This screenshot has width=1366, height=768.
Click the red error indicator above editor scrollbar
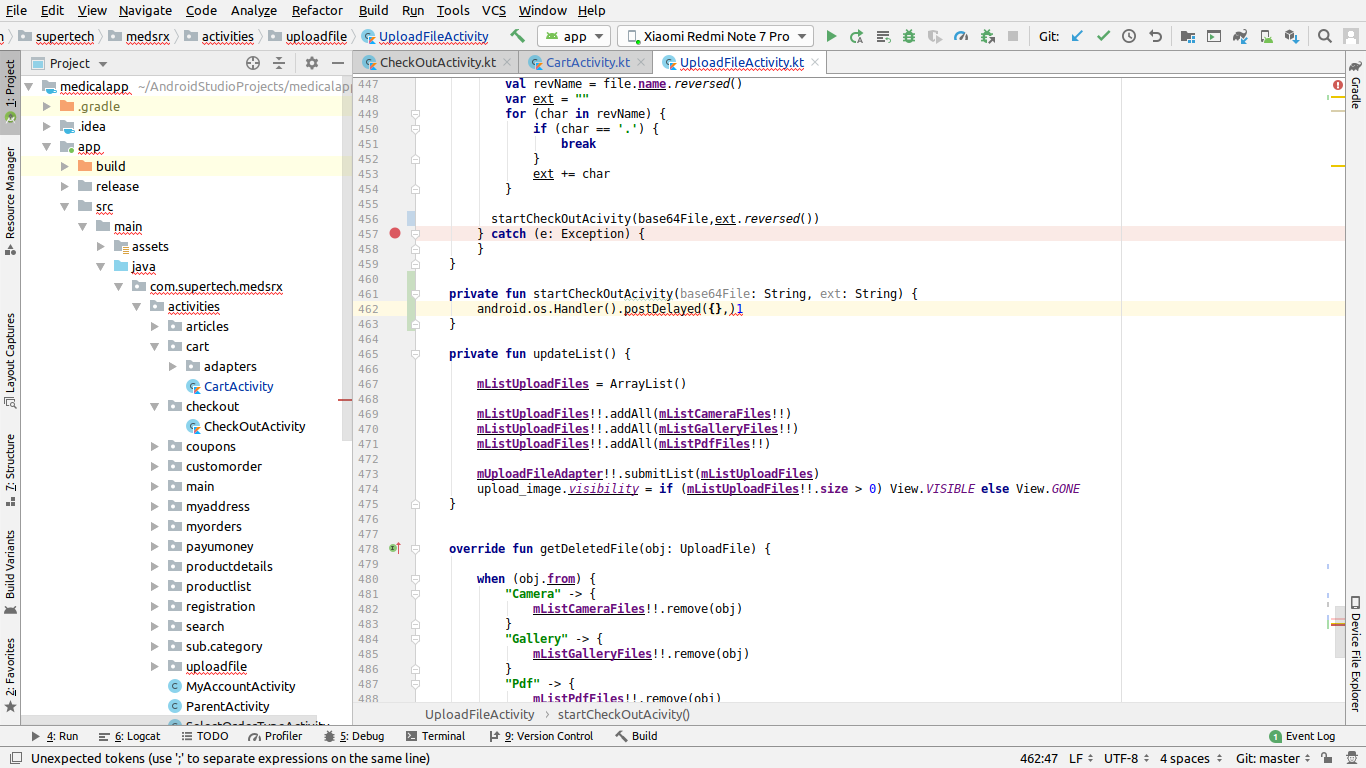tap(1338, 85)
